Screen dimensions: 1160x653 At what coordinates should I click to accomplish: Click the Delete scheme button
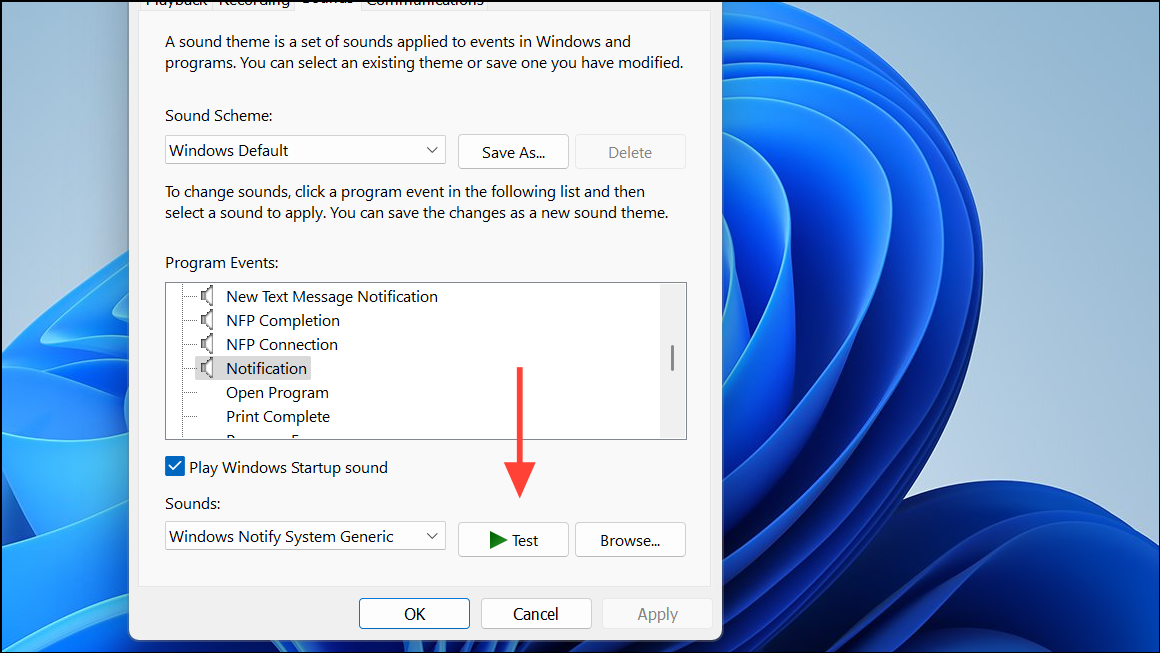(630, 151)
